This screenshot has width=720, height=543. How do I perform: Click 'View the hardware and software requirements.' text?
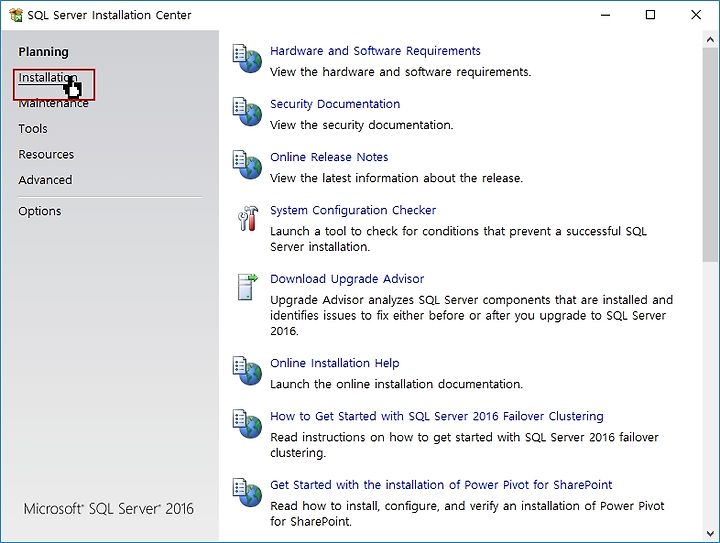pos(400,72)
